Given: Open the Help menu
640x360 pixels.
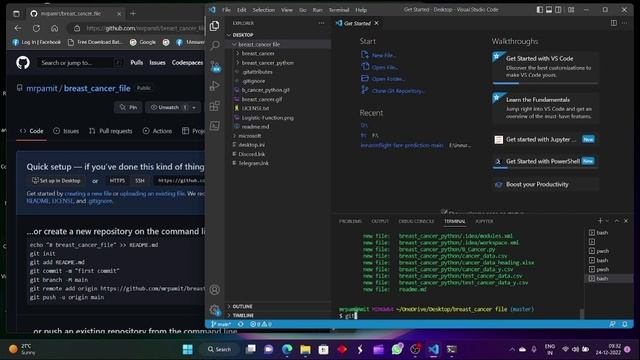Looking at the screenshot, I should [x=361, y=10].
